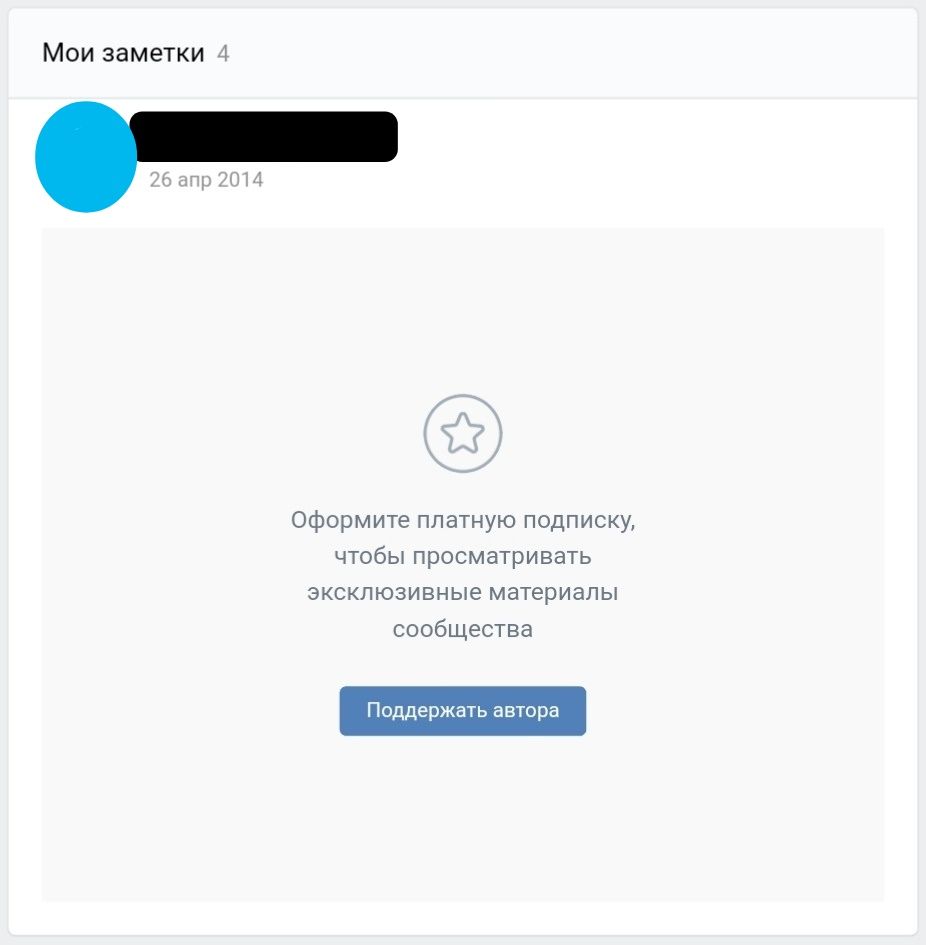This screenshot has height=945, width=926.
Task: Click the post date "26 апр 2014"
Action: tap(206, 180)
